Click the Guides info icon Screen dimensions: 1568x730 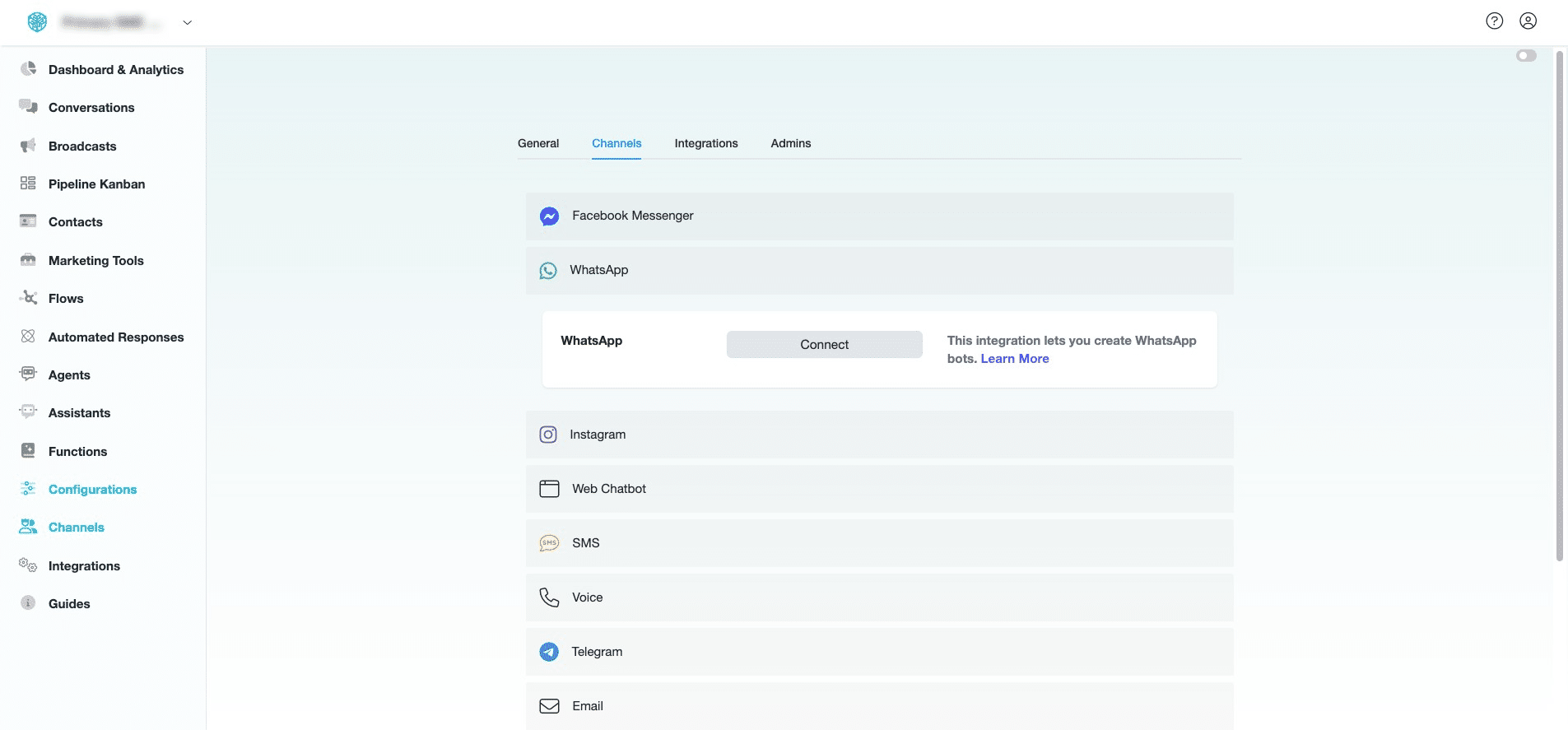[28, 603]
